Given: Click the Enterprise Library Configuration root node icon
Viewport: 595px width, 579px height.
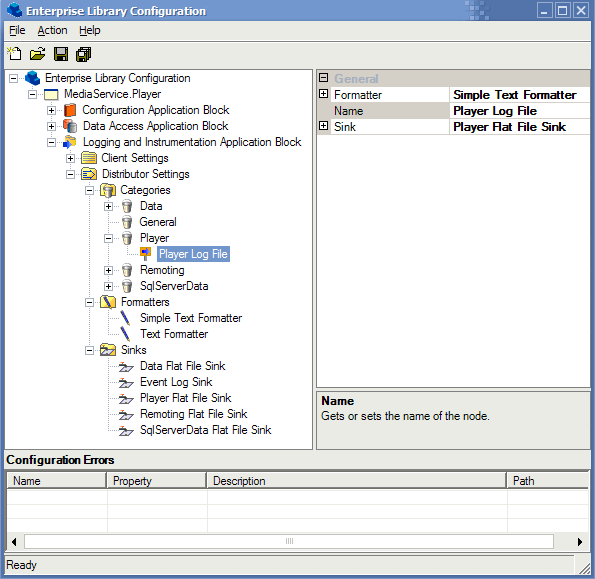Looking at the screenshot, I should pos(33,78).
